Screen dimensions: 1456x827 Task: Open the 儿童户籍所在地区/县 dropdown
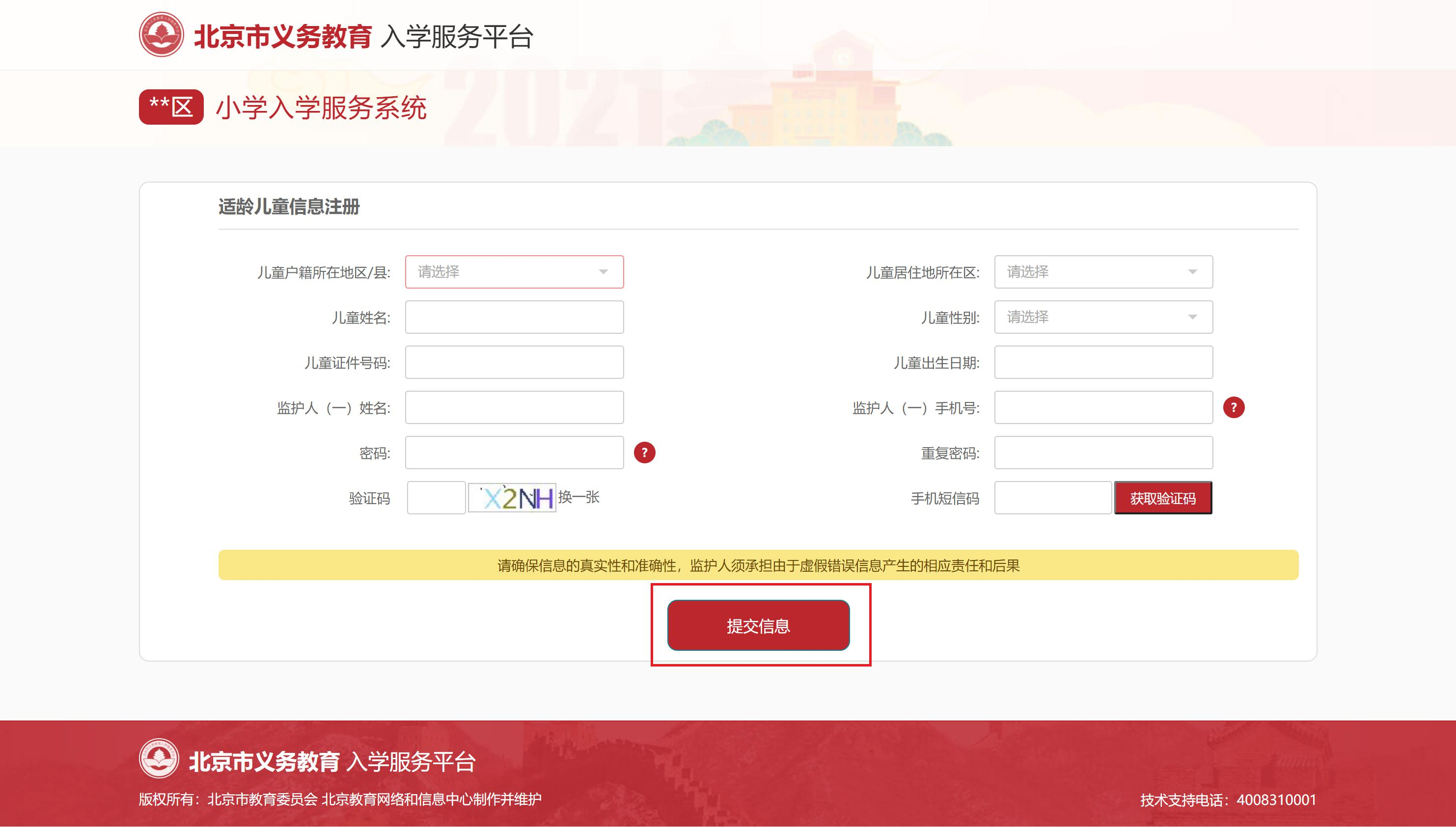[514, 272]
